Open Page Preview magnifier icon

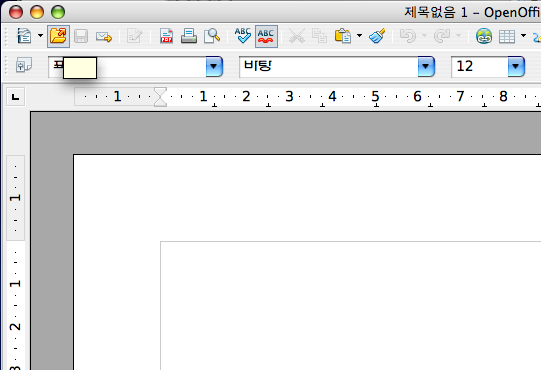point(212,36)
